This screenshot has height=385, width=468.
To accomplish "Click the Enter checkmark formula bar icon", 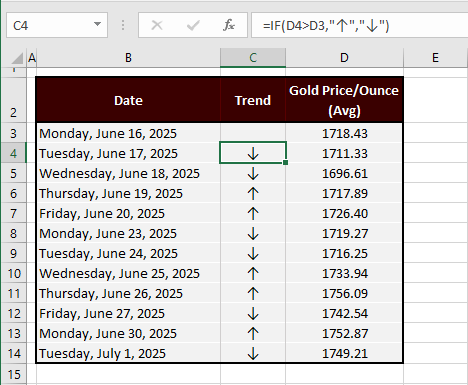I will 193,25.
